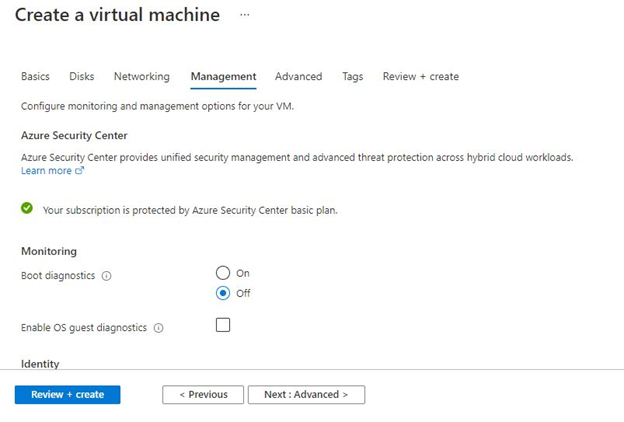Screen dimensions: 624x422
Task: Switch to the Advanced tab
Action: click(298, 77)
